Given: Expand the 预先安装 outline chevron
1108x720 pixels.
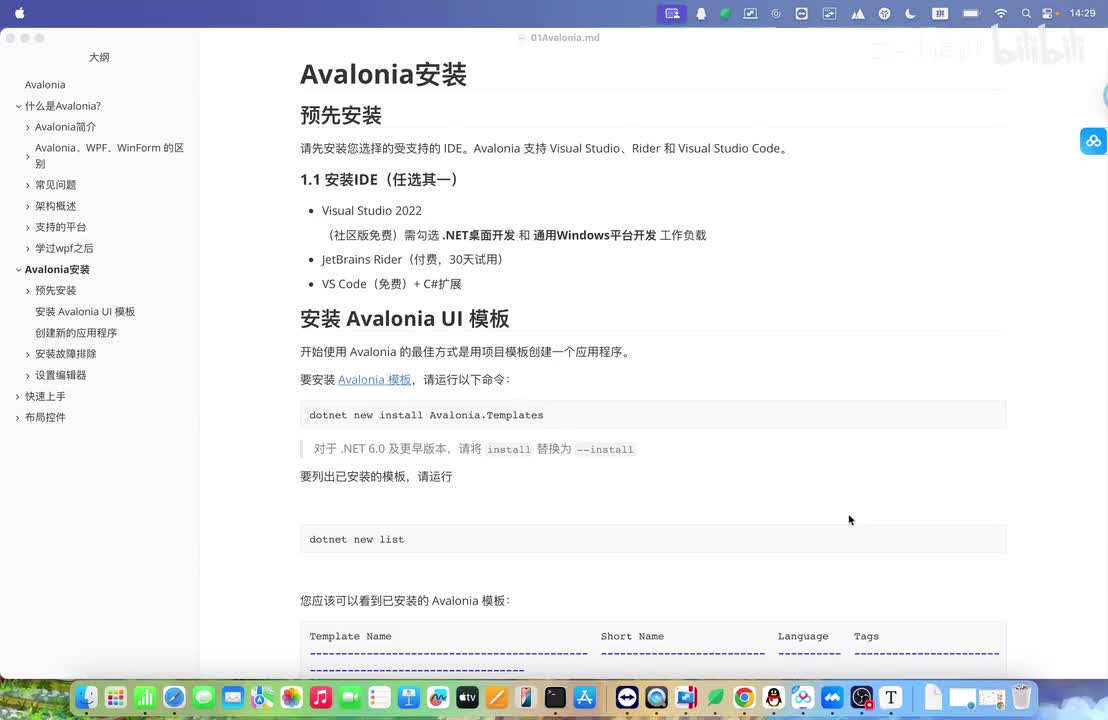Looking at the screenshot, I should (28, 291).
